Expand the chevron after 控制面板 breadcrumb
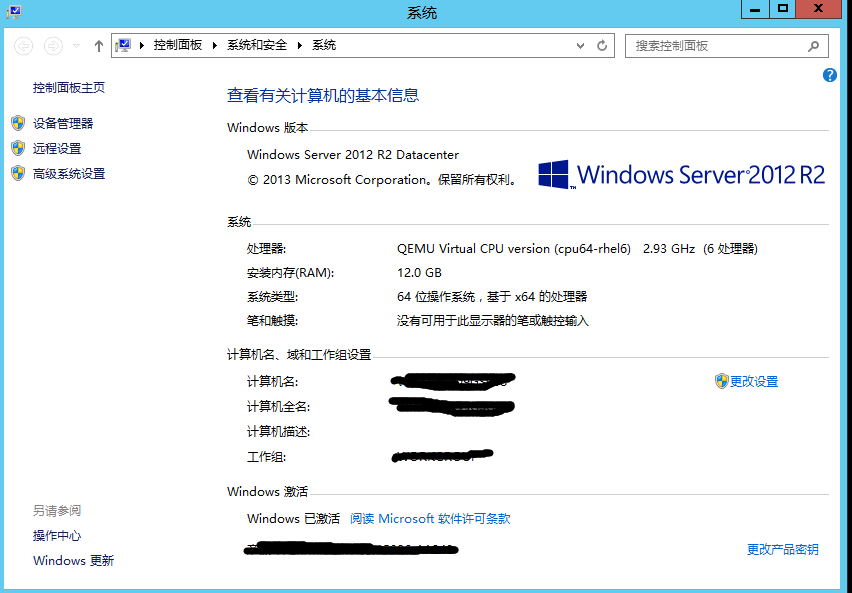852x593 pixels. tap(215, 46)
